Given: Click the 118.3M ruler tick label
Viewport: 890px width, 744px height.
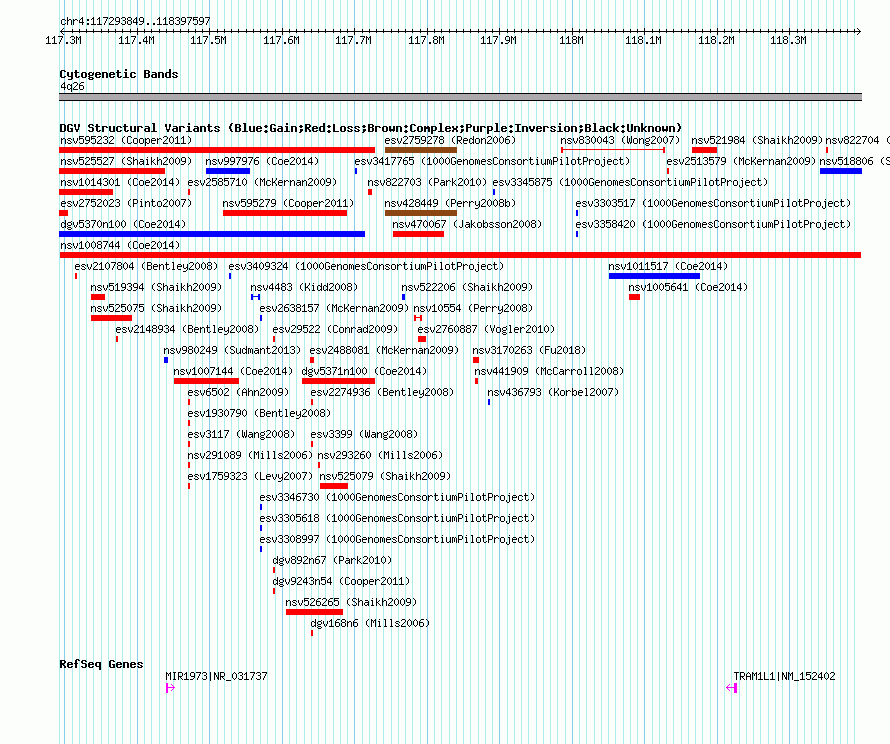Looking at the screenshot, I should click(788, 40).
